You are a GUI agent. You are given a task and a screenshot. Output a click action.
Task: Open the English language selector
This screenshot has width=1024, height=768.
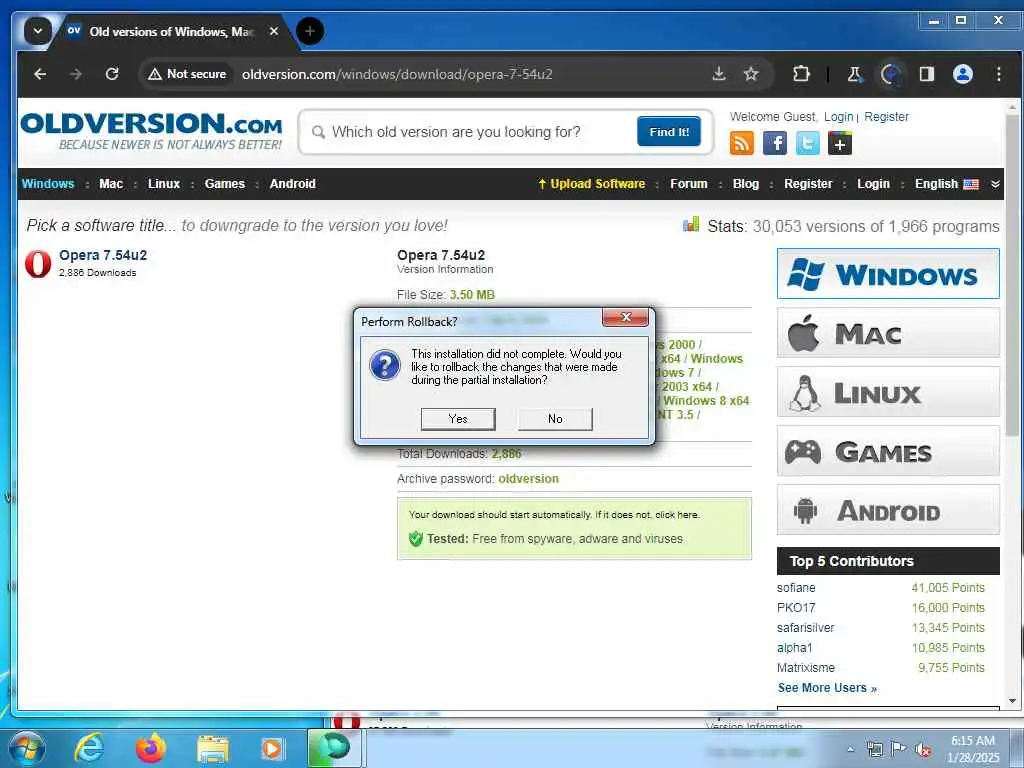point(946,184)
